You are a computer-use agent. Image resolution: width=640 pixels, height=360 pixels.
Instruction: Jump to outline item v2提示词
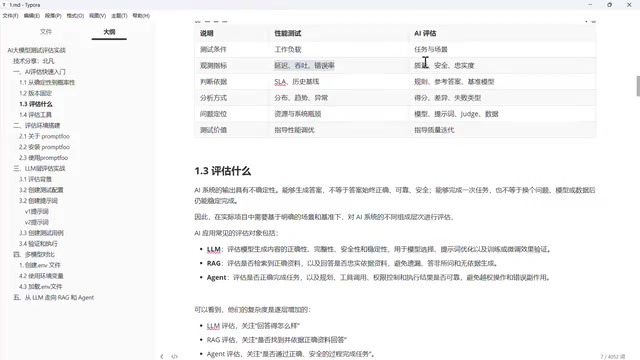tap(36, 222)
